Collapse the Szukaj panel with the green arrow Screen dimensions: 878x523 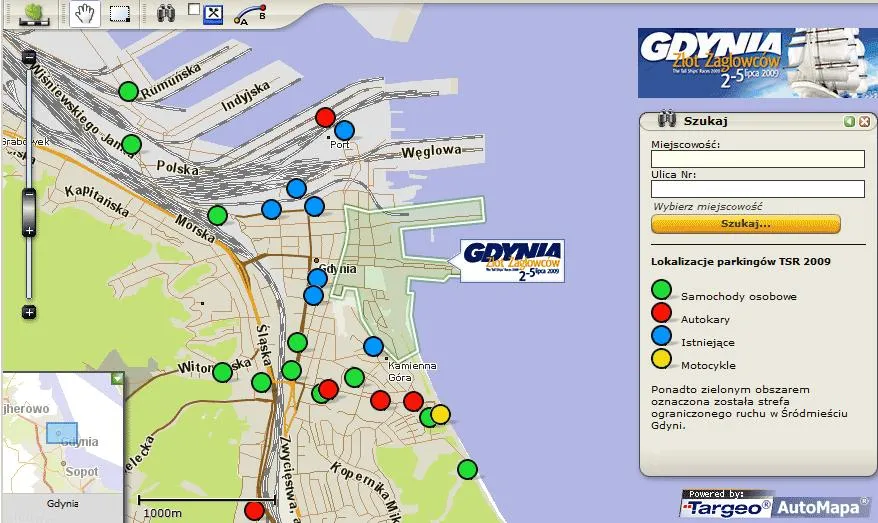849,121
